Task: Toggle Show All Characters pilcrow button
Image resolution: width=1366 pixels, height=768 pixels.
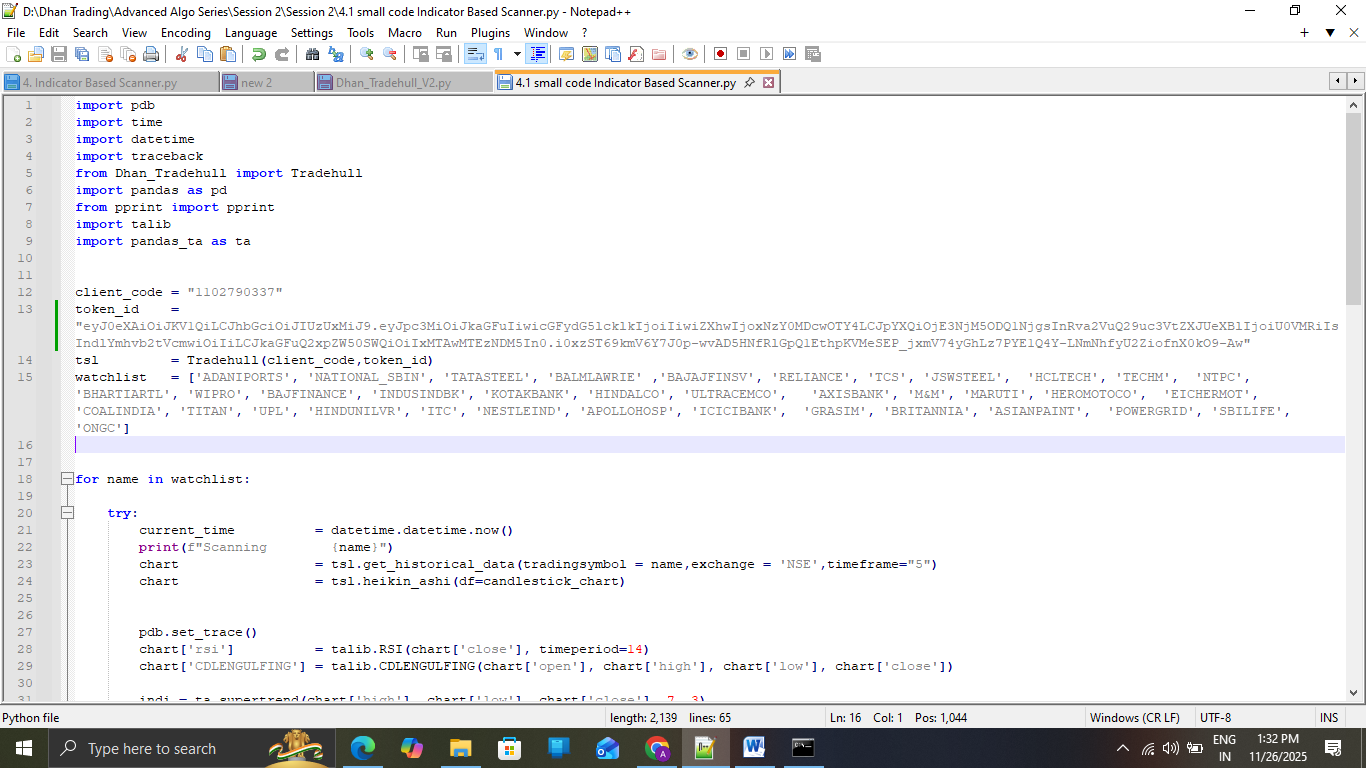Action: point(498,54)
